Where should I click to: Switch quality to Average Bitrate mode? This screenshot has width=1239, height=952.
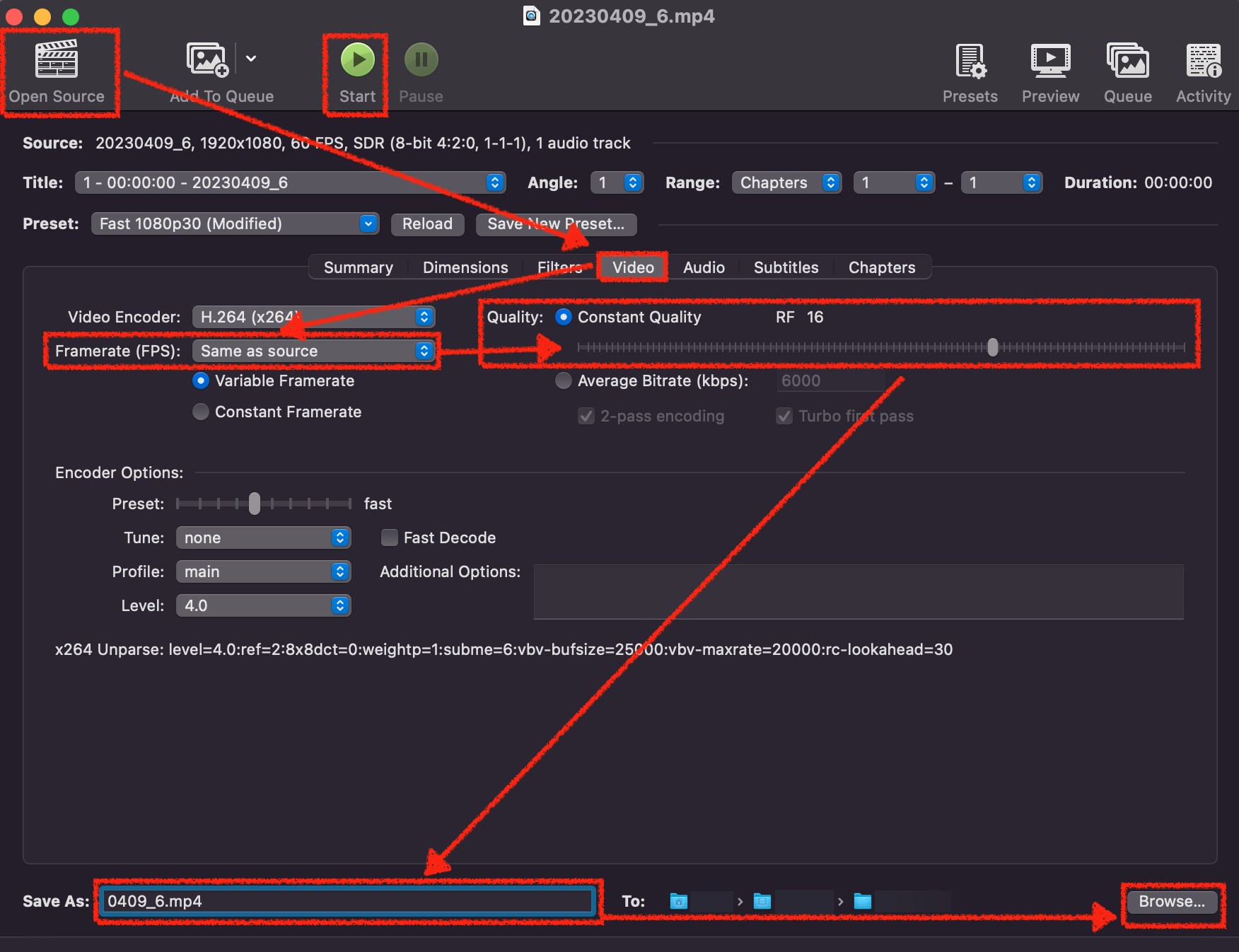click(x=563, y=381)
